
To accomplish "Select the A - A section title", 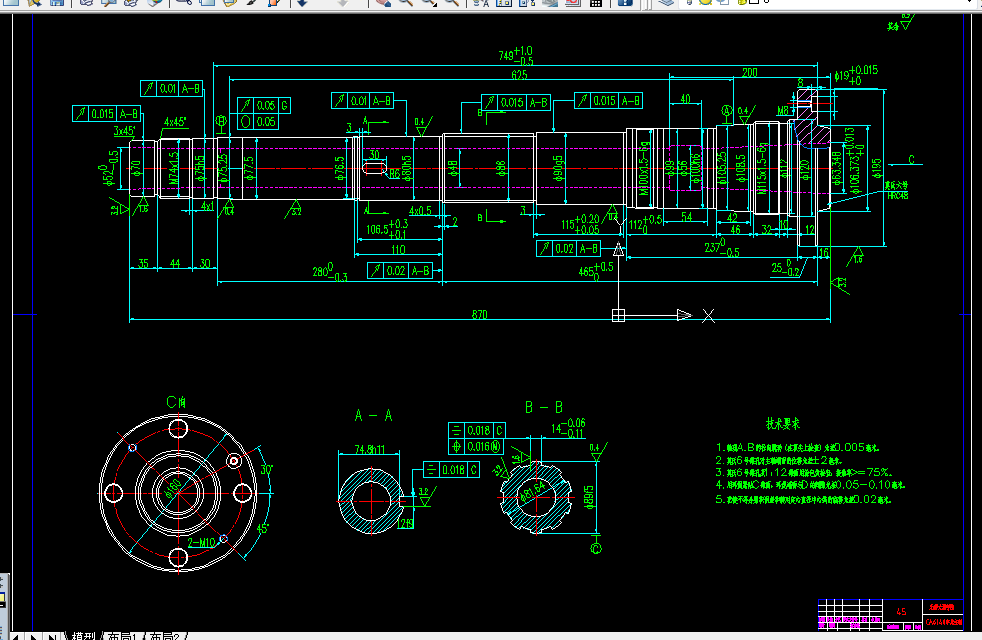I will tap(373, 415).
